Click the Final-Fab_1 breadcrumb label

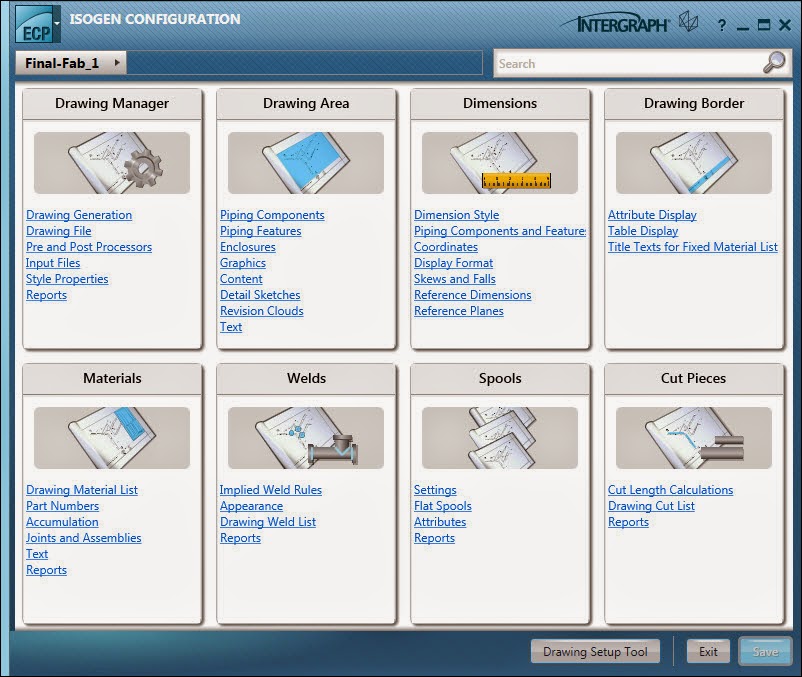(62, 63)
